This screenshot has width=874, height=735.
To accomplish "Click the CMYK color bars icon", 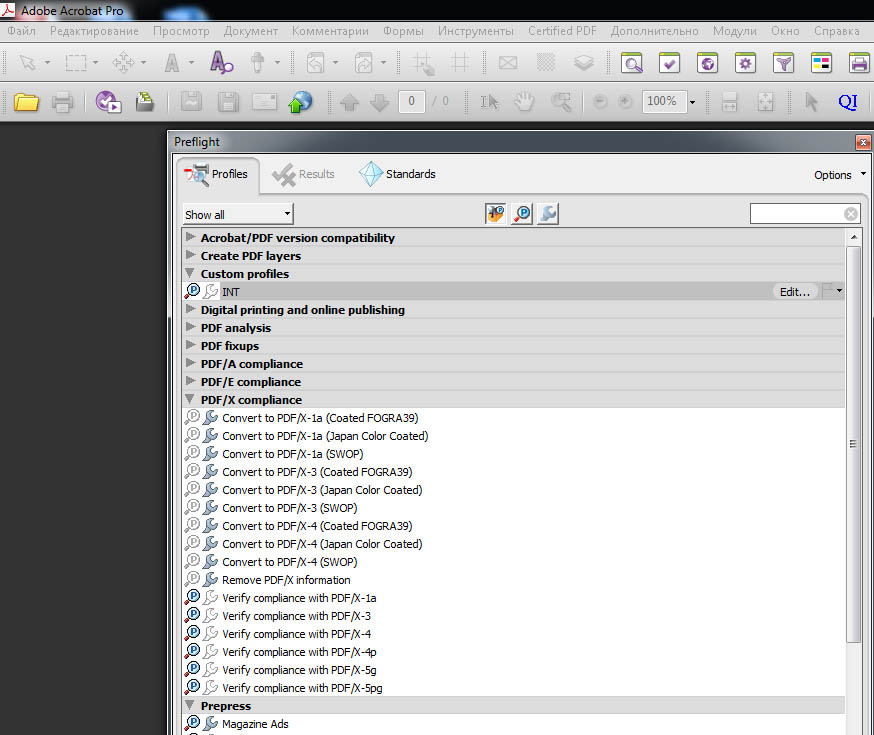I will click(x=821, y=63).
